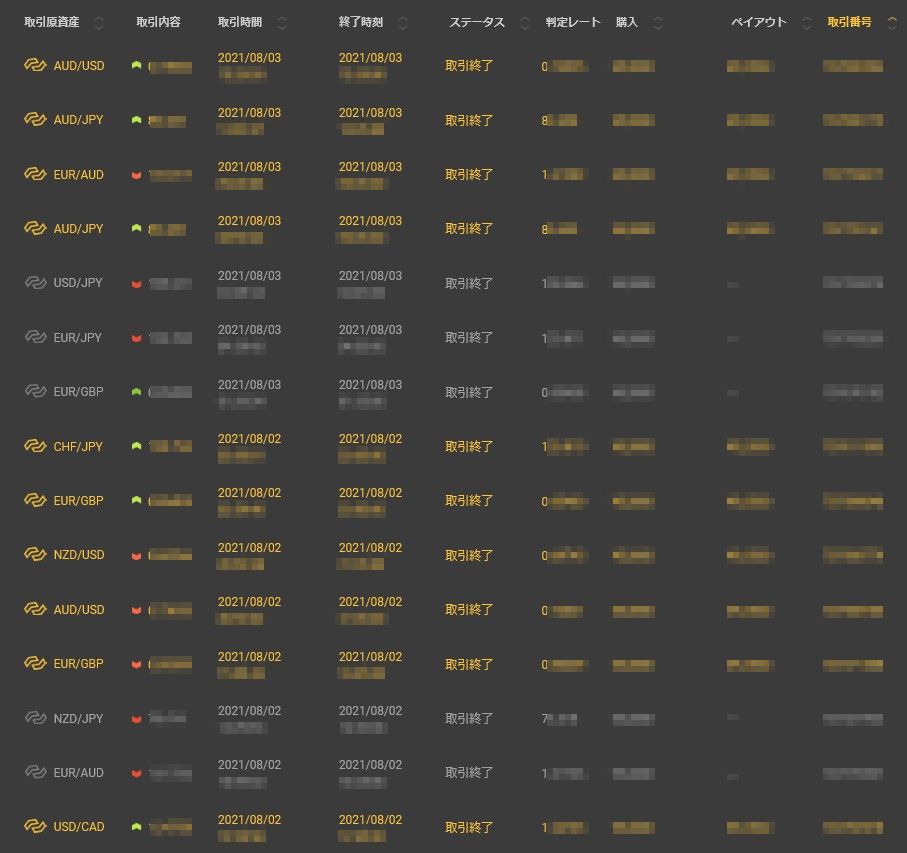This screenshot has height=853, width=907.
Task: Click the gray EUR/JPY row icon
Action: 36,338
